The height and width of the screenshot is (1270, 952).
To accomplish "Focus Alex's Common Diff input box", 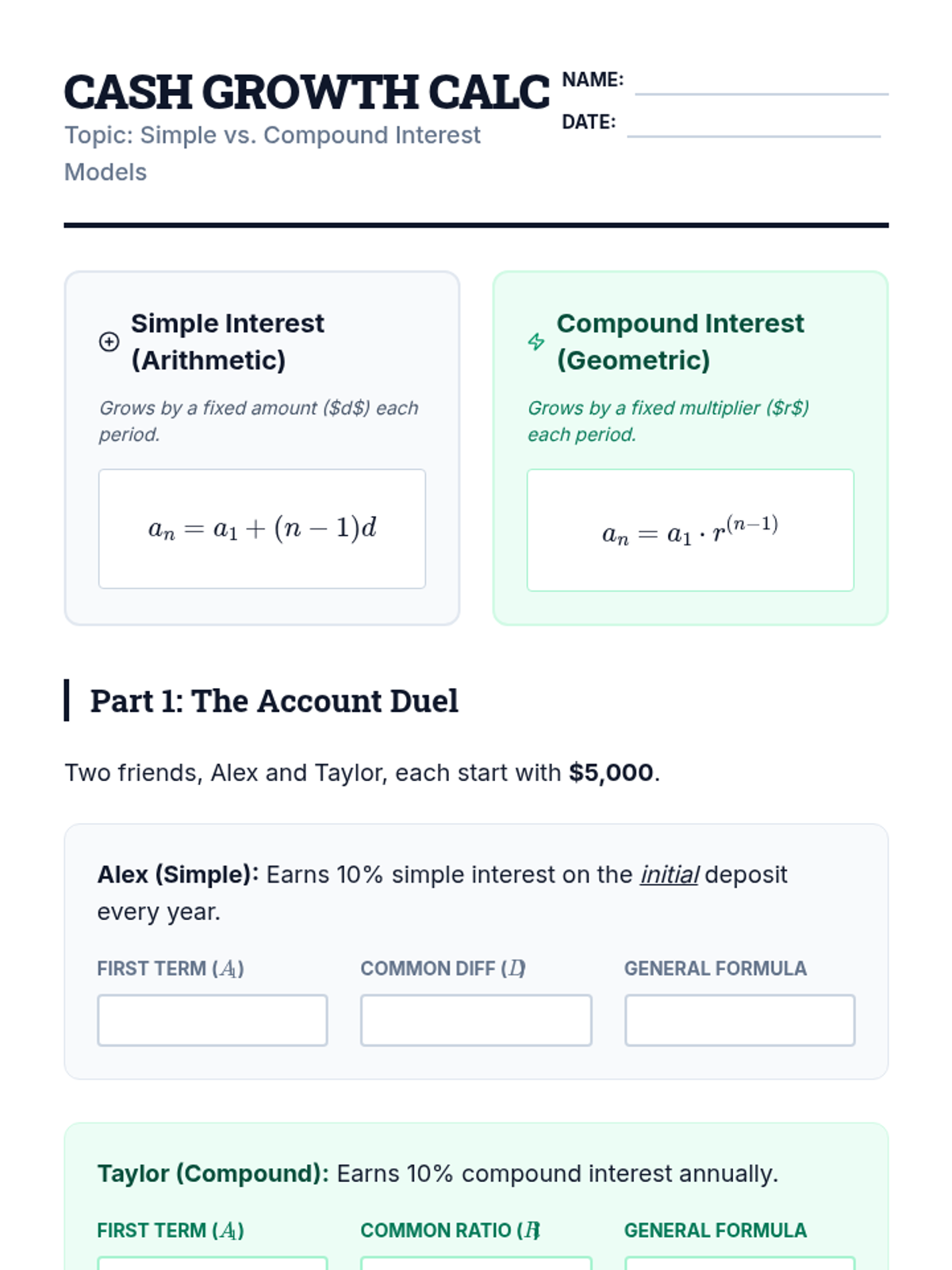I will [x=476, y=1020].
